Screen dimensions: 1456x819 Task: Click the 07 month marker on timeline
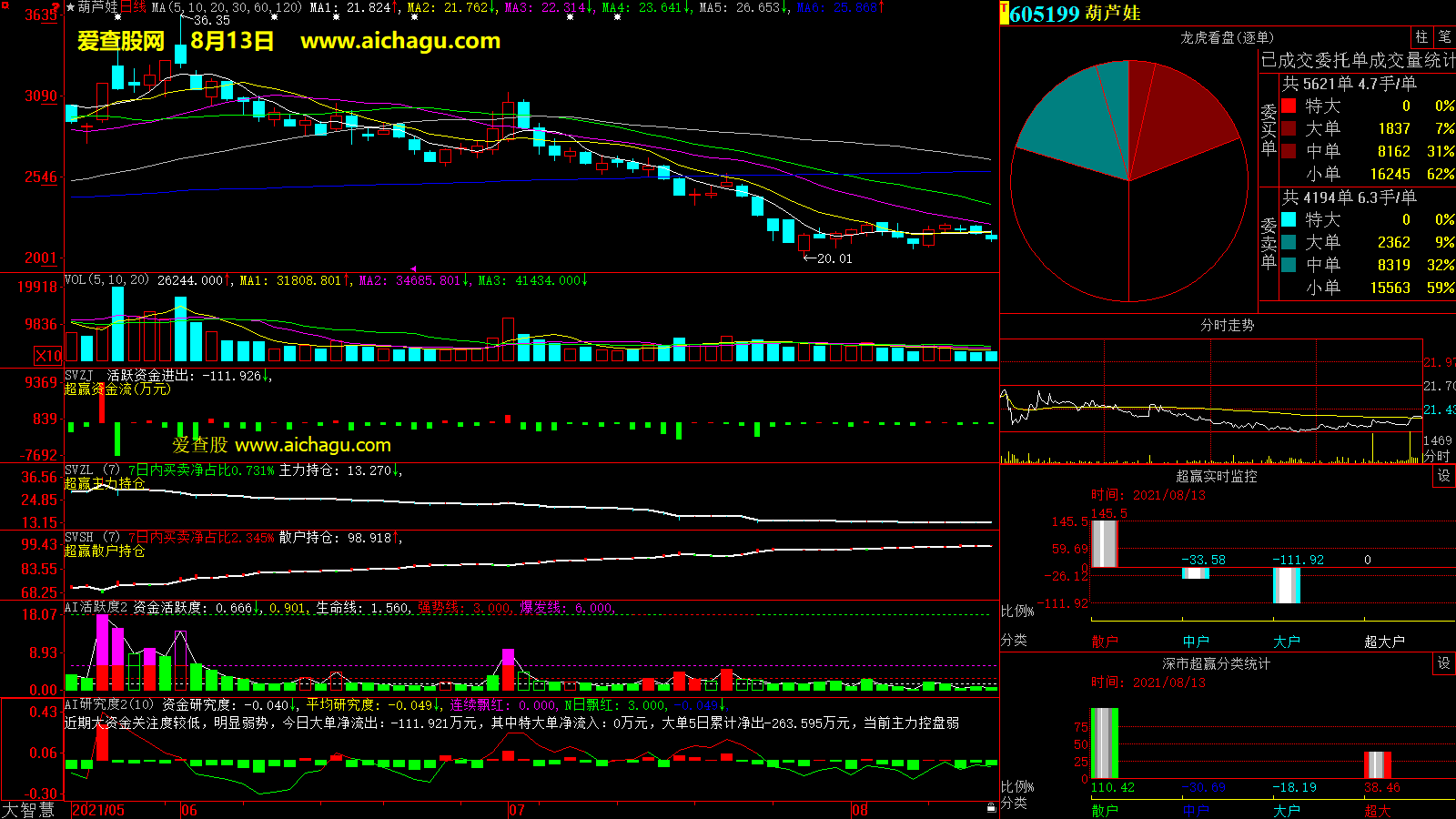tap(516, 810)
